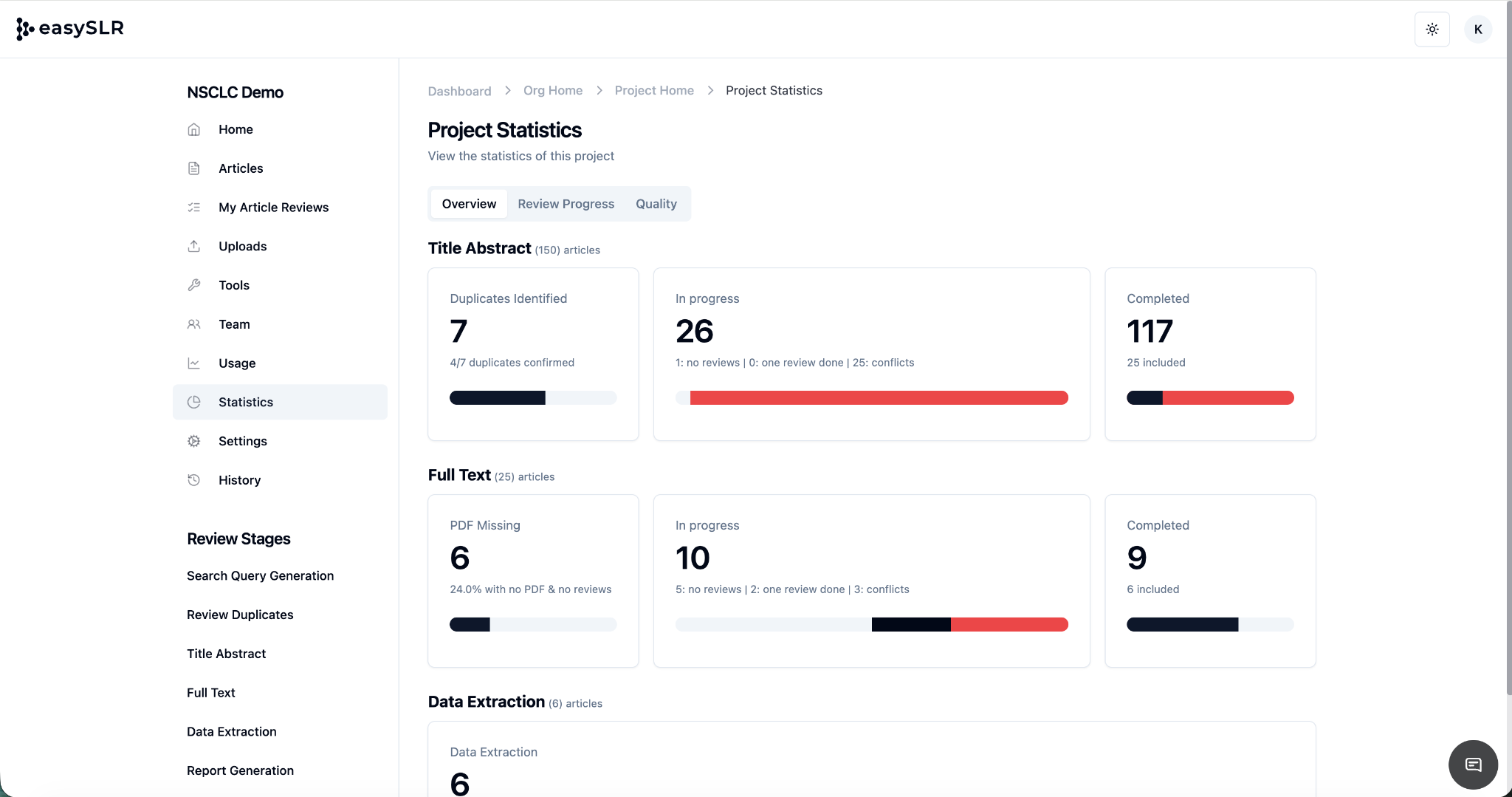Open the user avatar K menu
1512x797 pixels.
(1477, 30)
